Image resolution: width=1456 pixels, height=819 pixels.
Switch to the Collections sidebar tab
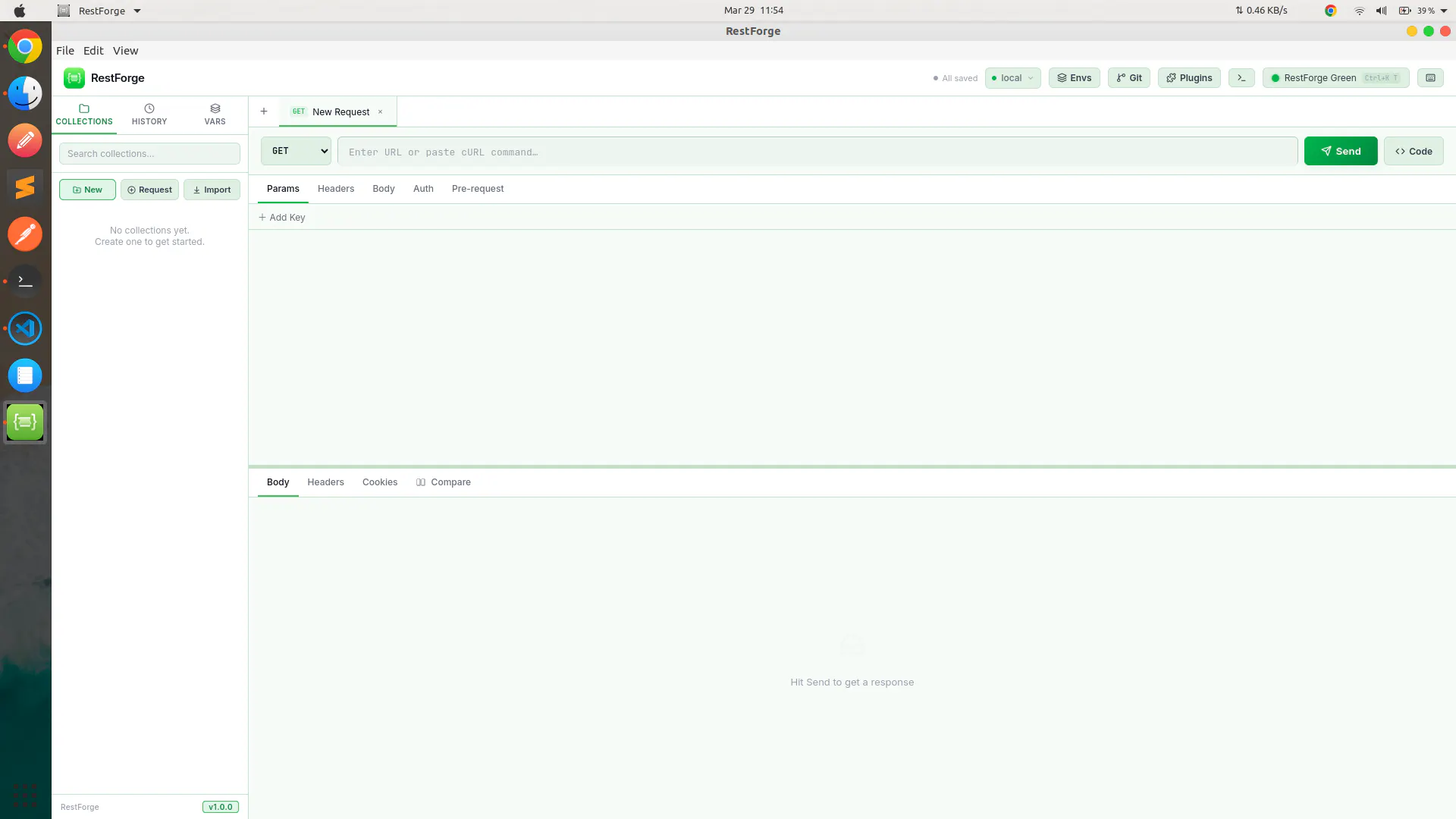click(x=84, y=115)
